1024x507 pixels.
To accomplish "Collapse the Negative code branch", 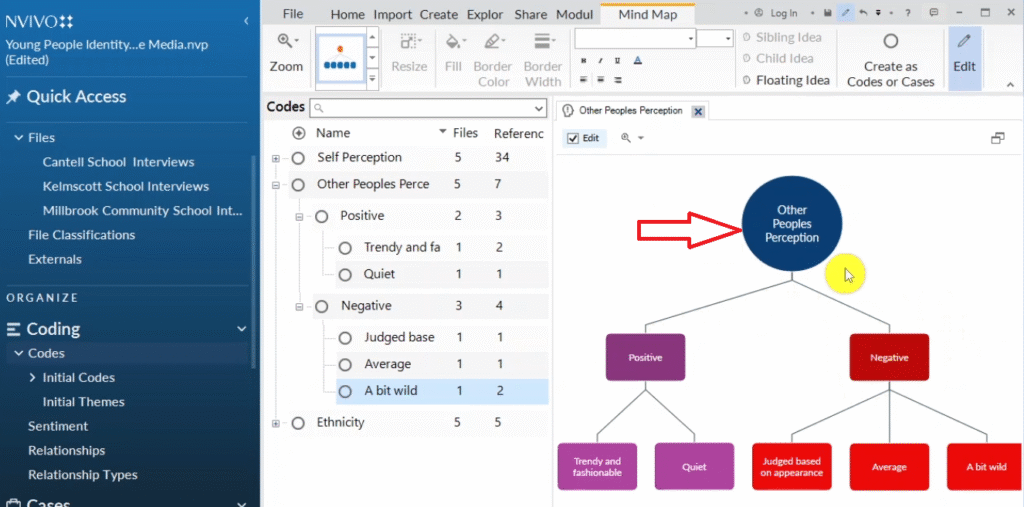I will click(299, 306).
